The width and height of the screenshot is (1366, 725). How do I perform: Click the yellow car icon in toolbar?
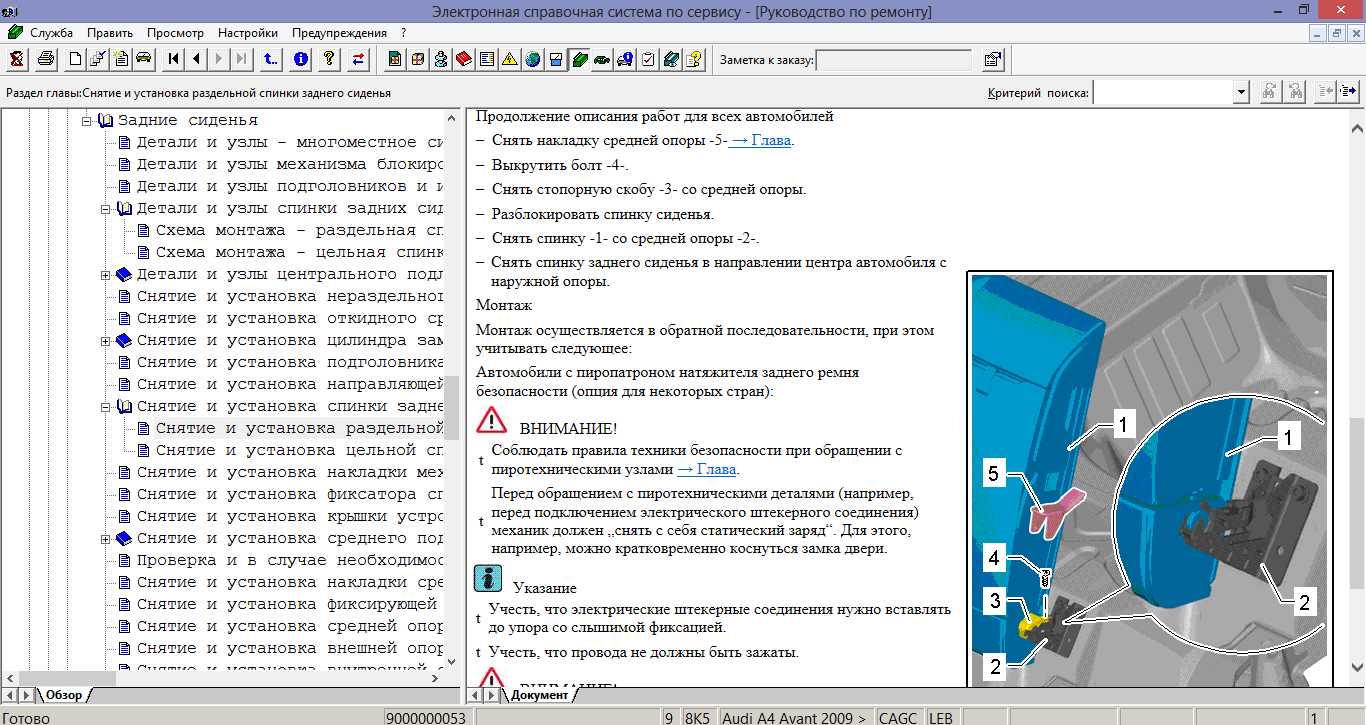pyautogui.click(x=143, y=59)
